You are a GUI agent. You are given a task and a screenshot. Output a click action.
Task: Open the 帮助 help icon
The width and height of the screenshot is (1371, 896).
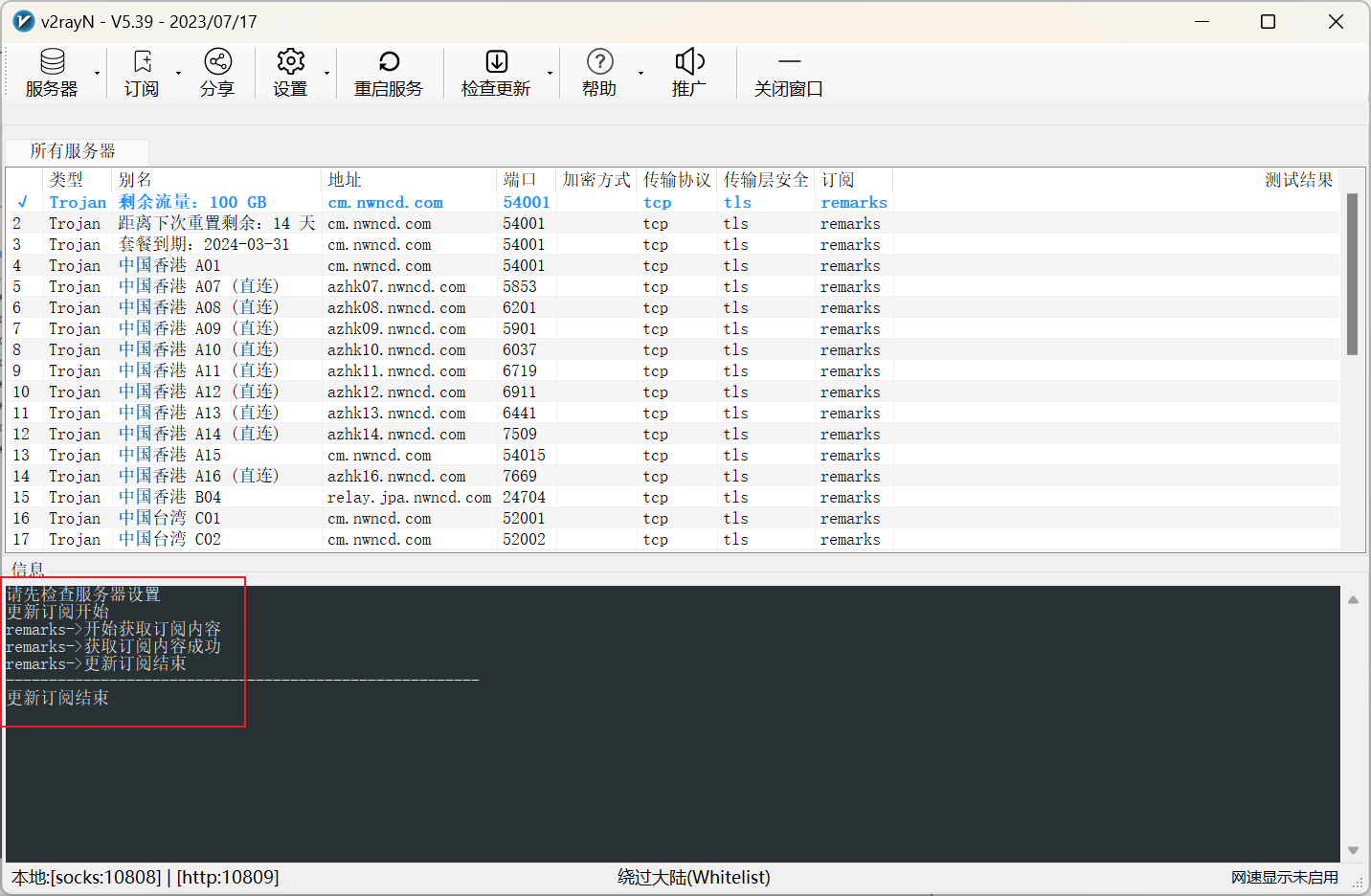pos(599,63)
